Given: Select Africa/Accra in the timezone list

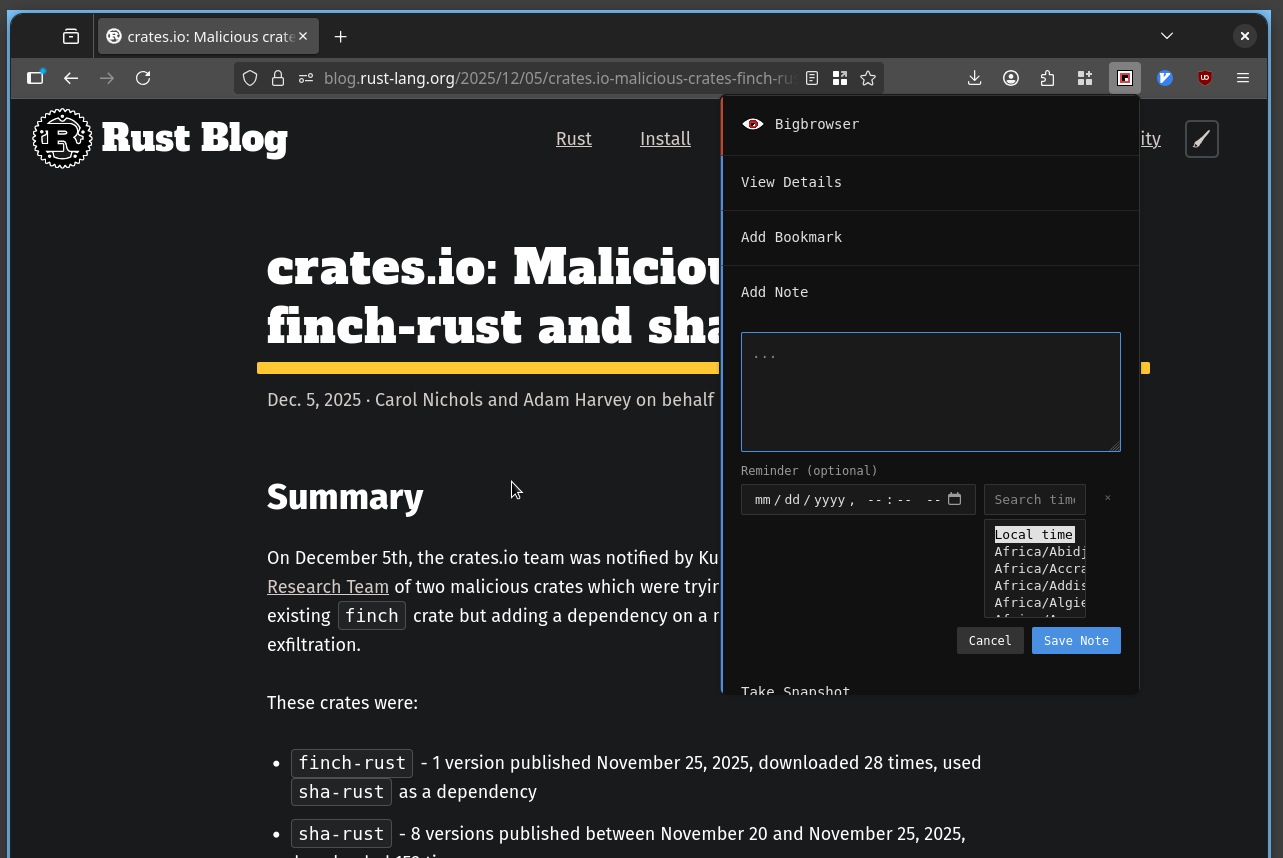Looking at the screenshot, I should pyautogui.click(x=1039, y=568).
